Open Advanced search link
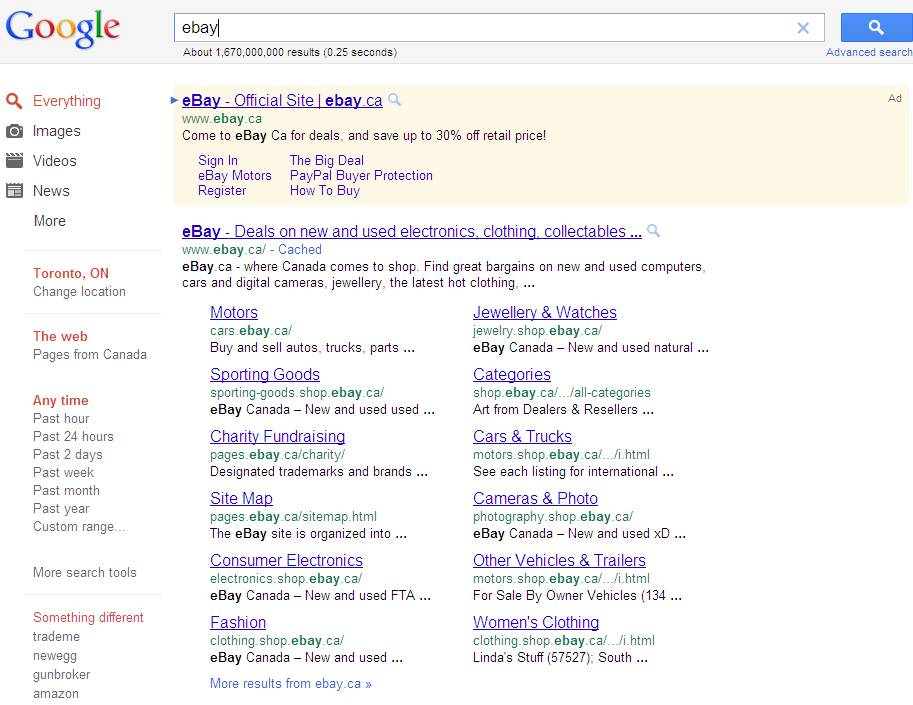Screen dimensions: 913x705 point(869,52)
